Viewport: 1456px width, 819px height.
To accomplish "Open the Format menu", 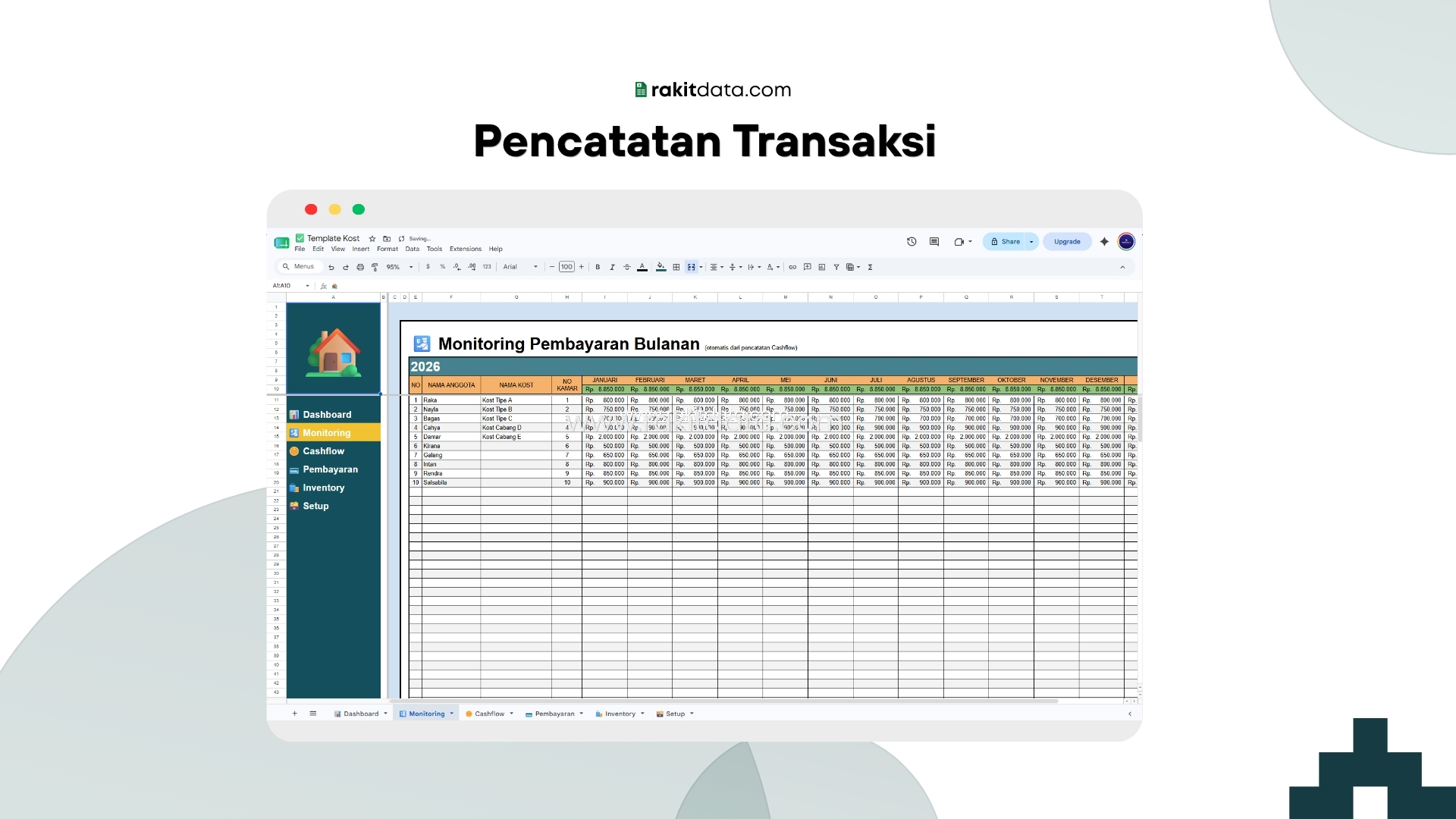I will click(x=388, y=249).
